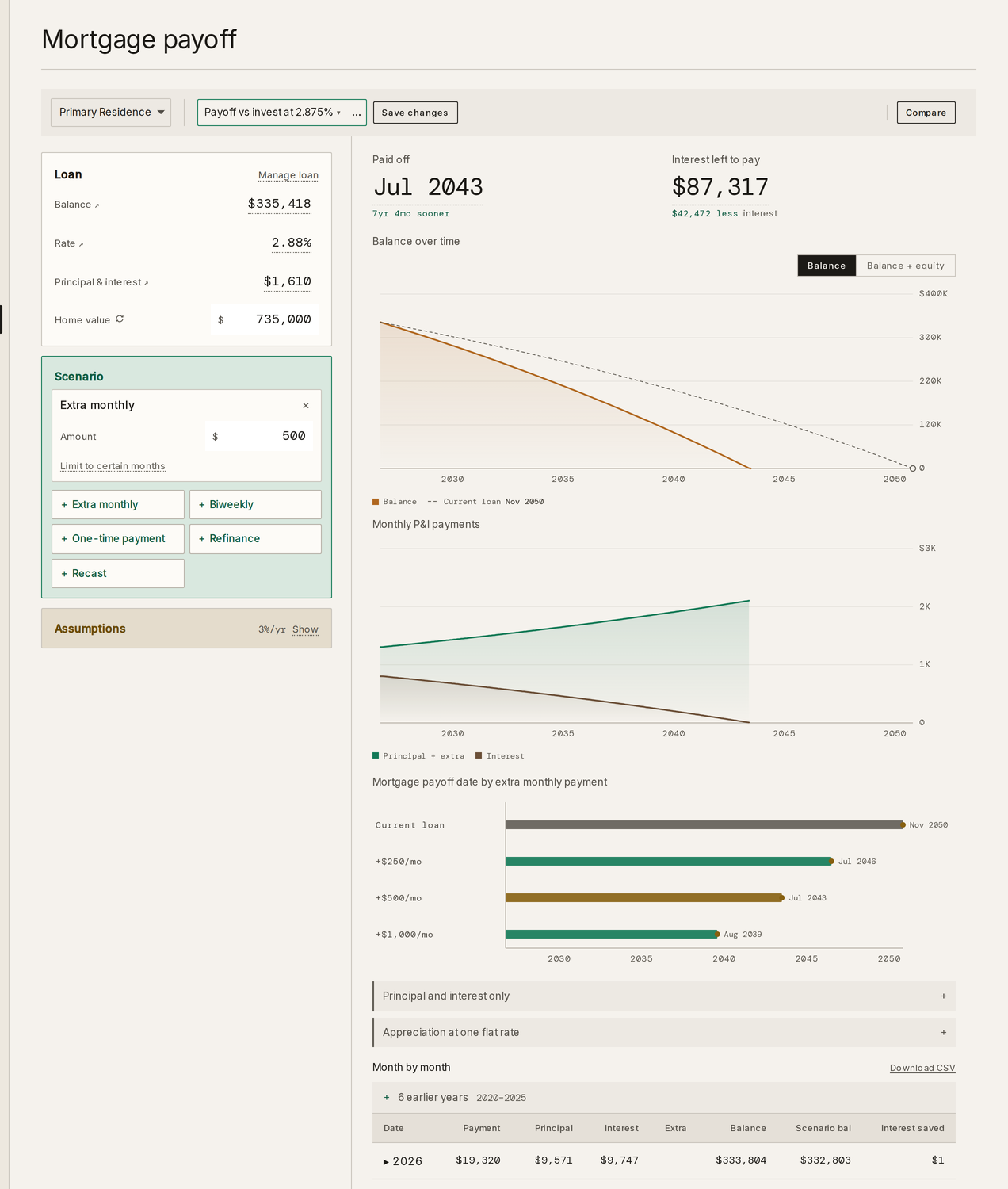Open the Primary Residence dropdown
1008x1189 pixels.
point(111,113)
